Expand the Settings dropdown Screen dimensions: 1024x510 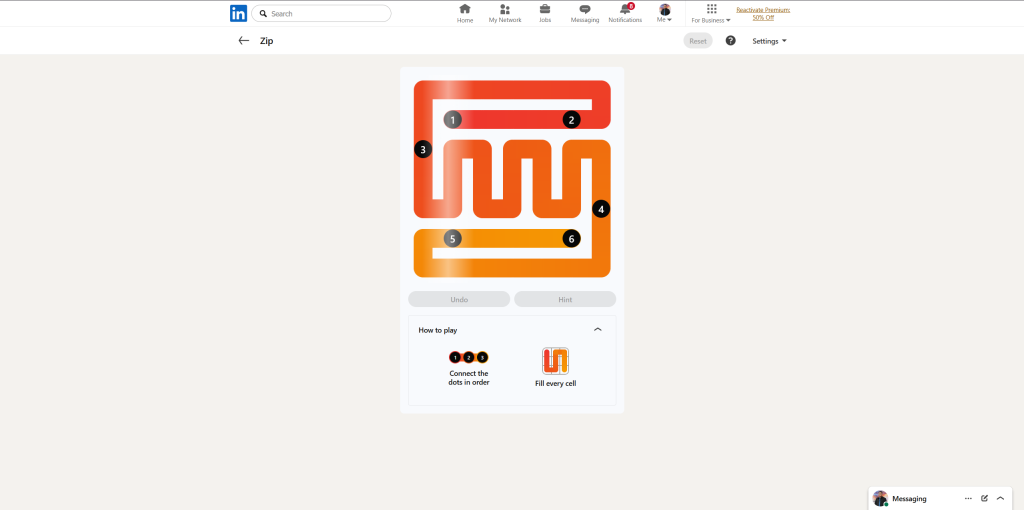[769, 40]
